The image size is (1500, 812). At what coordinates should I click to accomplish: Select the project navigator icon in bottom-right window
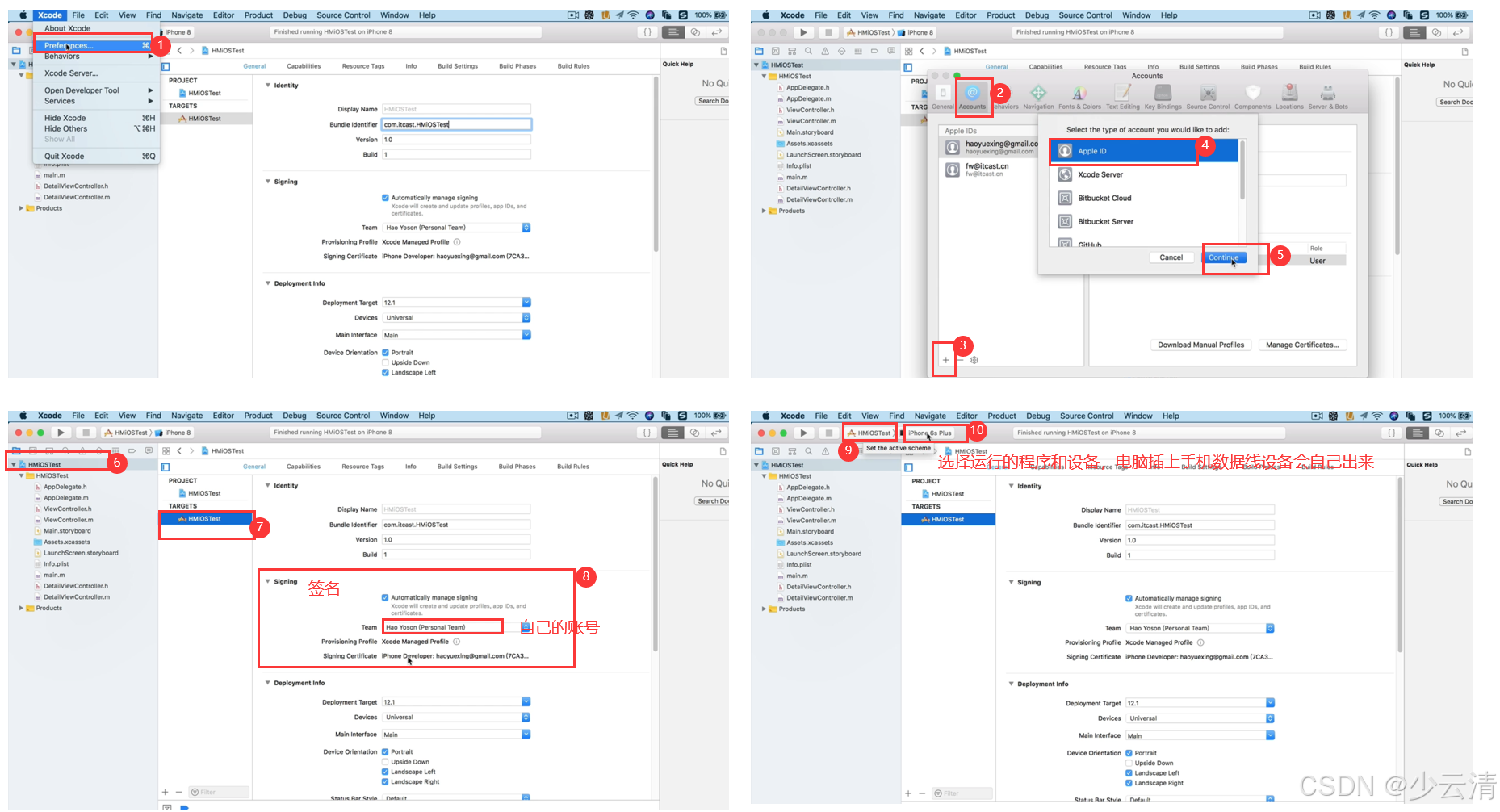[x=759, y=451]
